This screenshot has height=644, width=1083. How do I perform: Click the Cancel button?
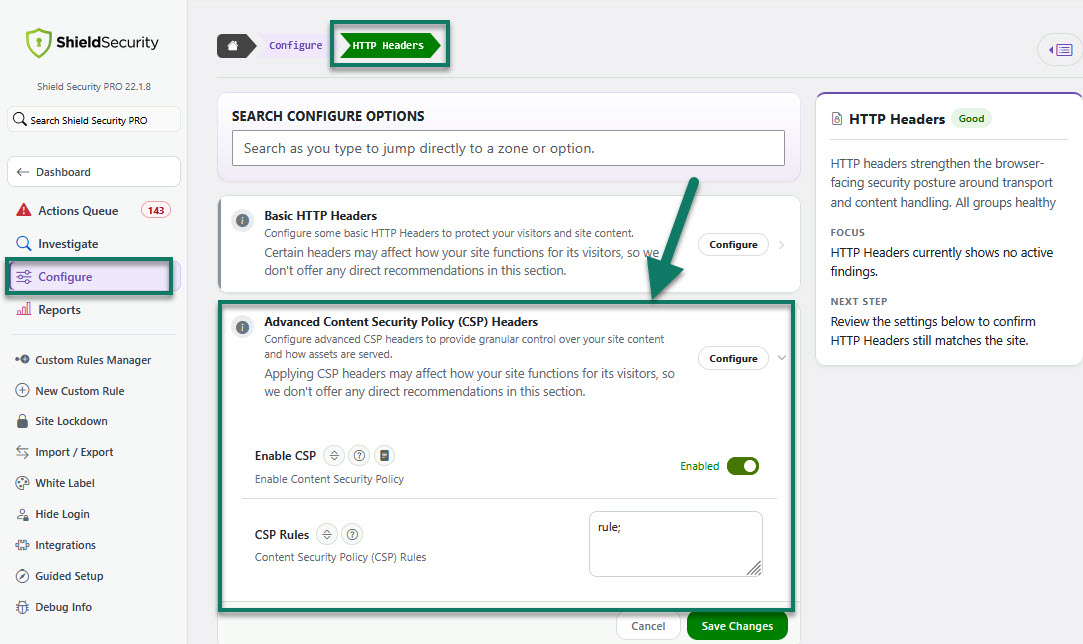pyautogui.click(x=648, y=626)
